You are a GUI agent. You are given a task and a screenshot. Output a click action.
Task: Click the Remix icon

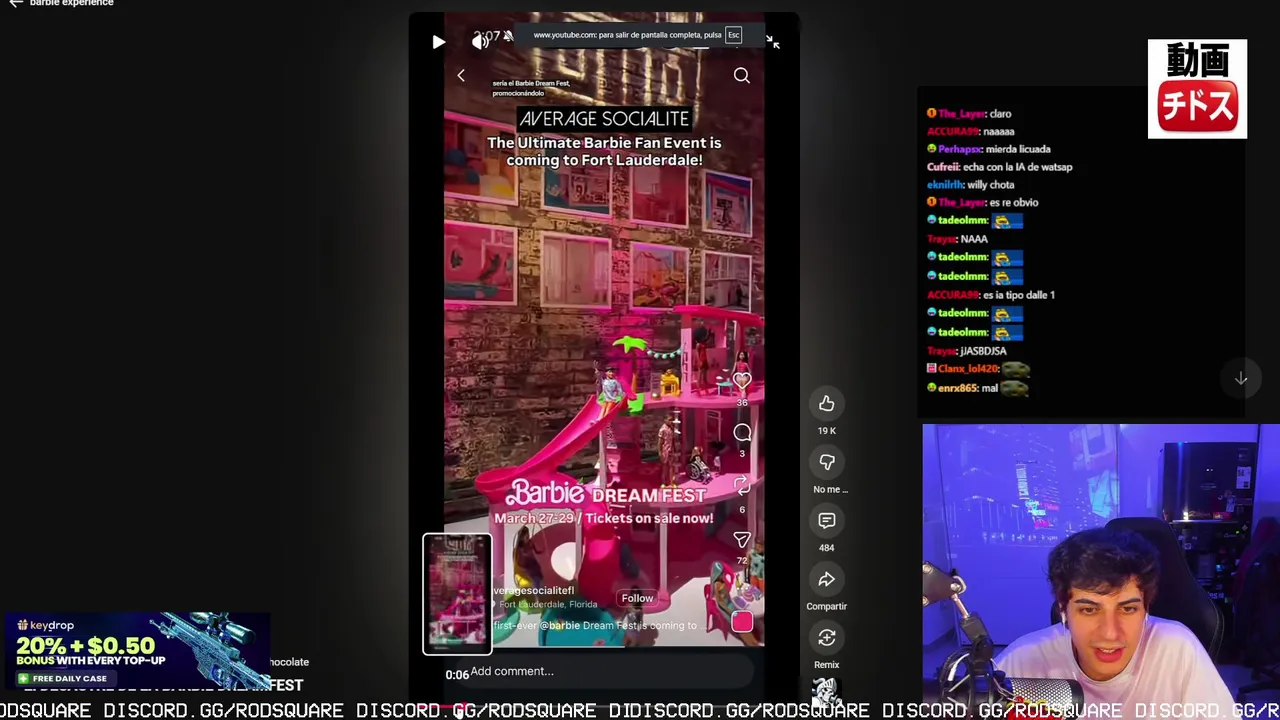click(827, 638)
